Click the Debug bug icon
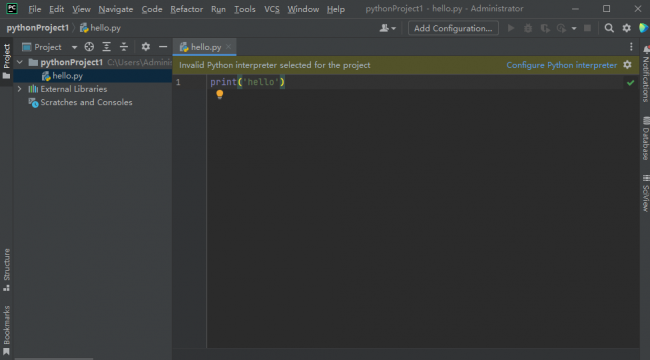650x360 pixels. 528,28
